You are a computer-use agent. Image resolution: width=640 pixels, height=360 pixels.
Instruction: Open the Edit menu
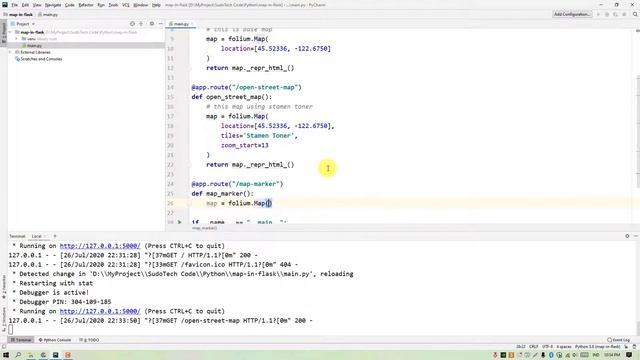(25, 5)
